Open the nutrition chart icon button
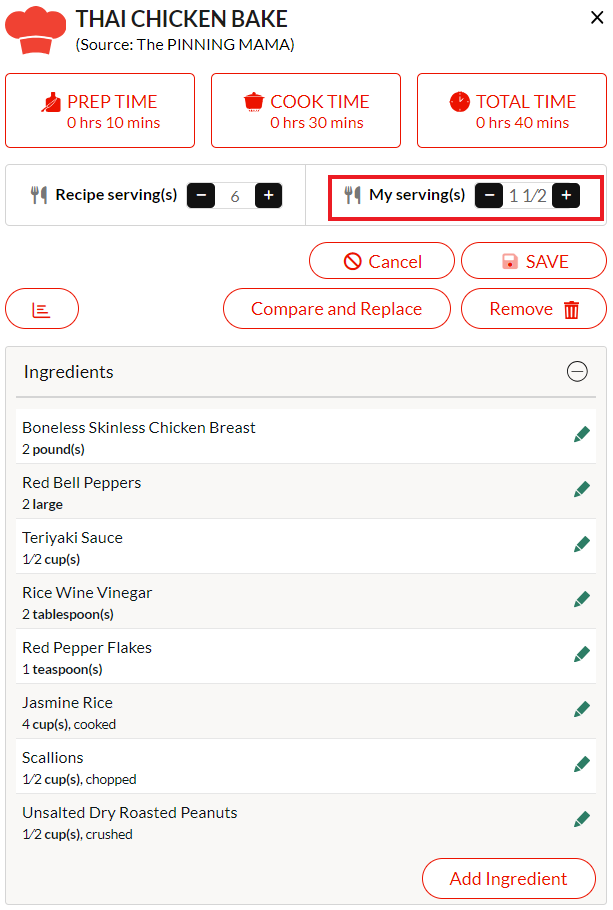Image resolution: width=613 pixels, height=910 pixels. 42,309
